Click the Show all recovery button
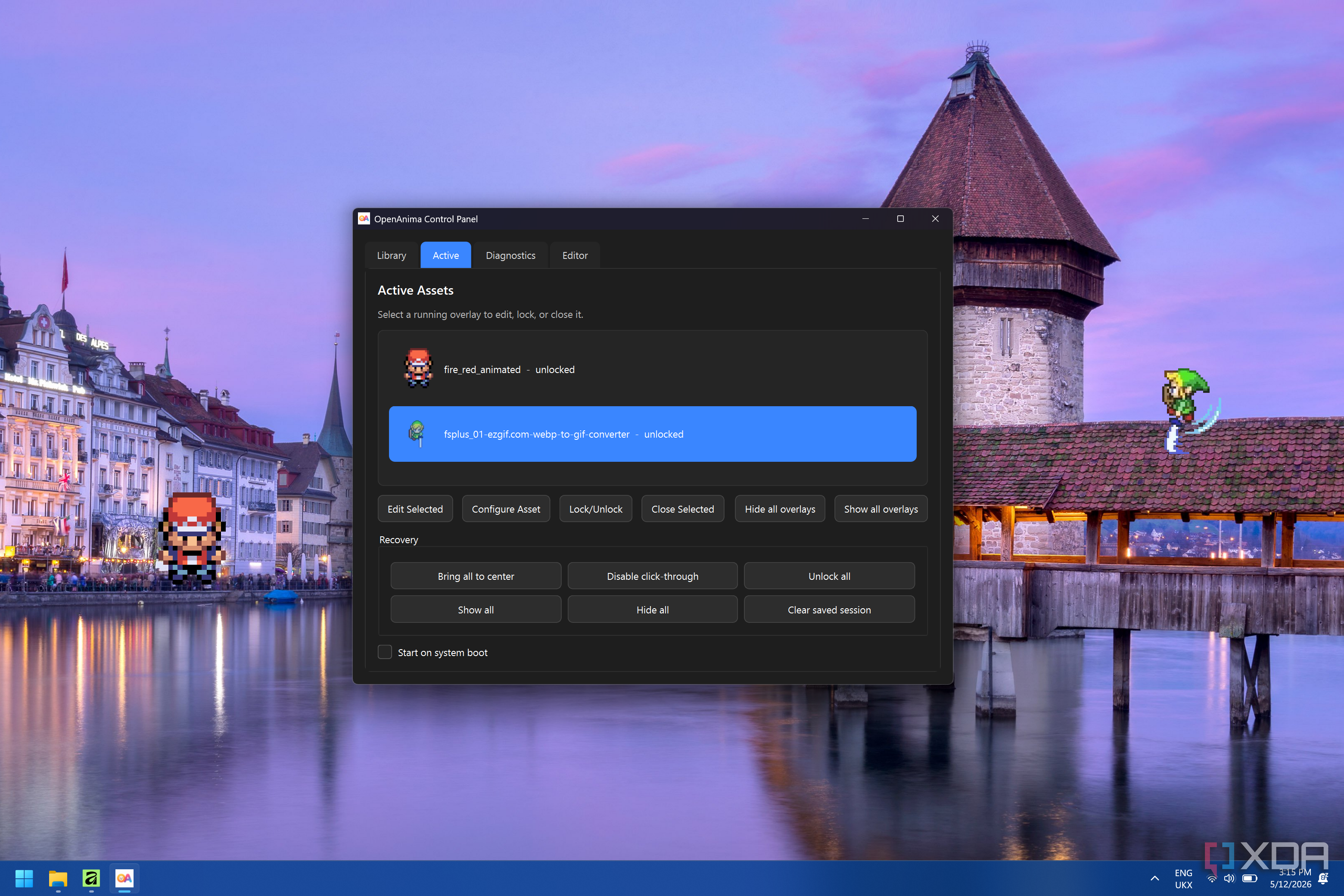The width and height of the screenshot is (1344, 896). point(476,610)
